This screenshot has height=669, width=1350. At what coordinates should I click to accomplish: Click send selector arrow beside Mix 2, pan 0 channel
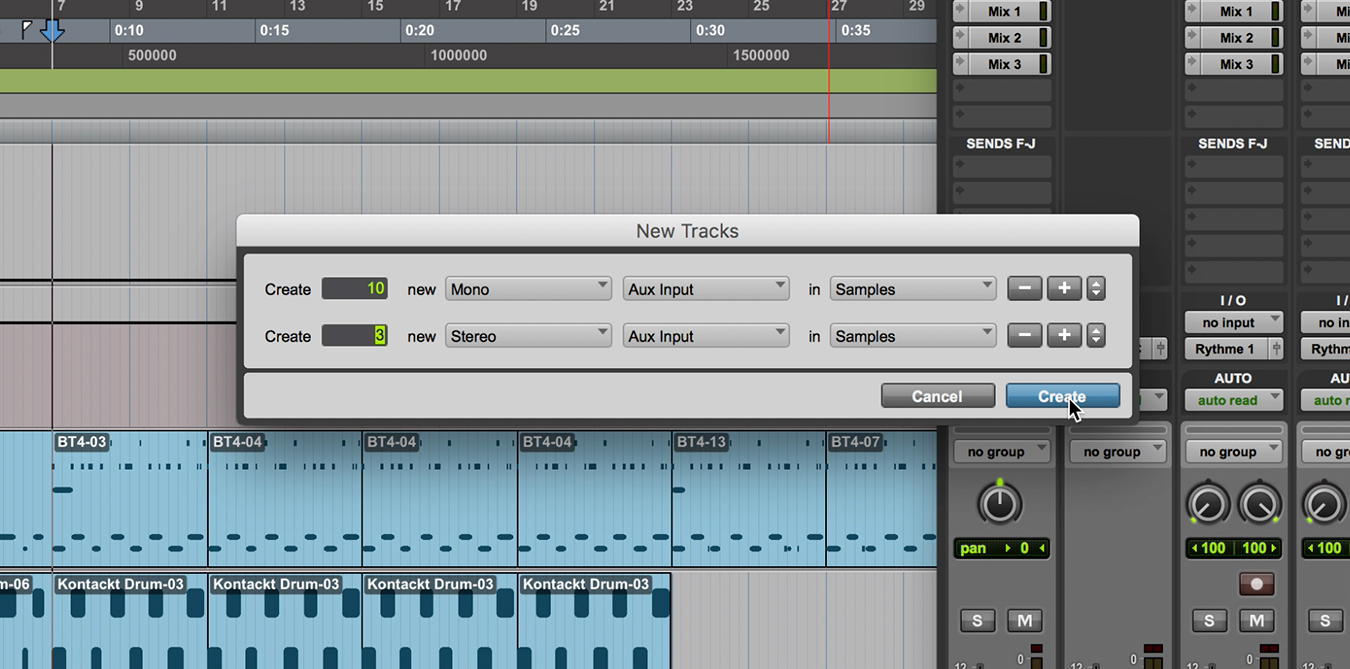pos(961,38)
